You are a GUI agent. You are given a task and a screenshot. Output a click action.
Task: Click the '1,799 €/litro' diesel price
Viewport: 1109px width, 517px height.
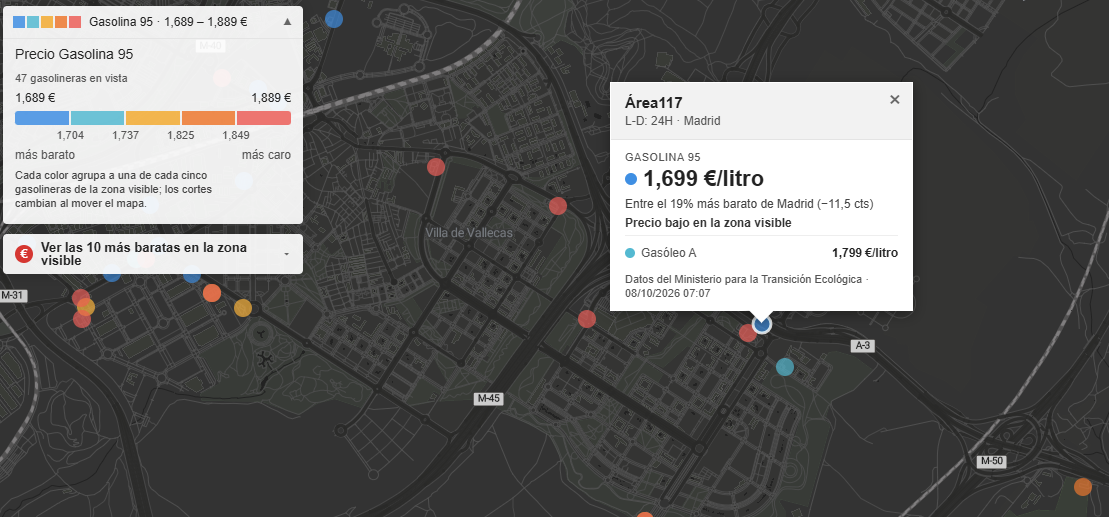pyautogui.click(x=865, y=252)
